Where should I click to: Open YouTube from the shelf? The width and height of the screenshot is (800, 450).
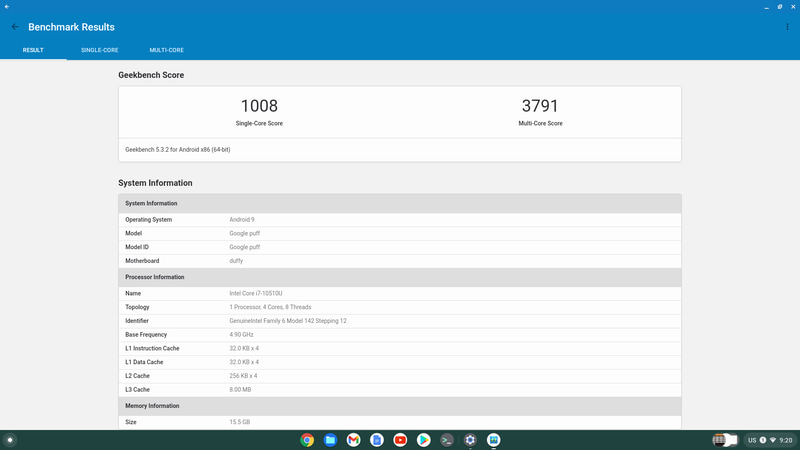pyautogui.click(x=401, y=440)
